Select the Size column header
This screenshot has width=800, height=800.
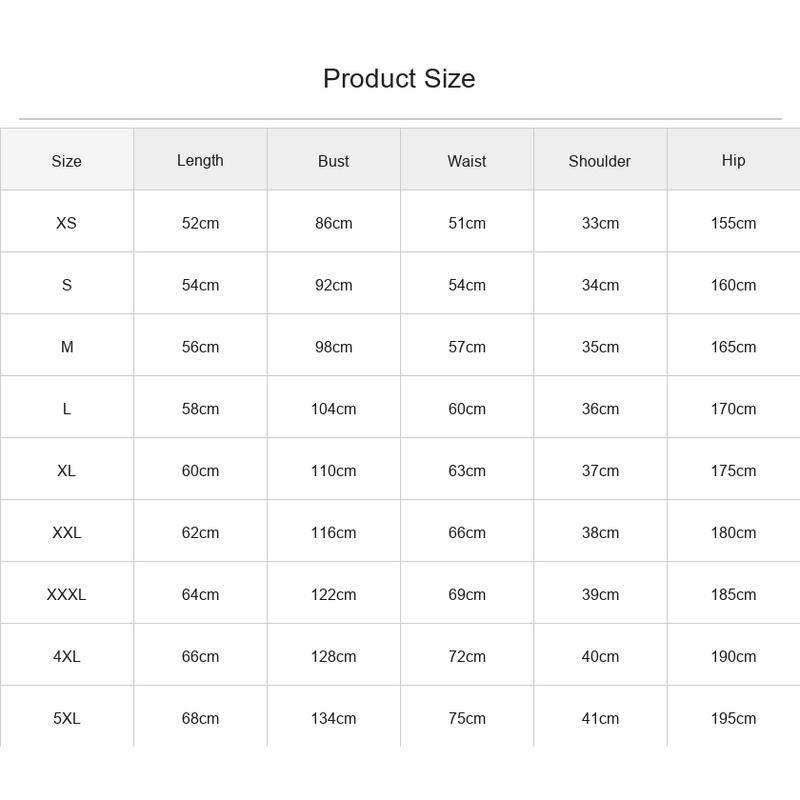tap(66, 161)
